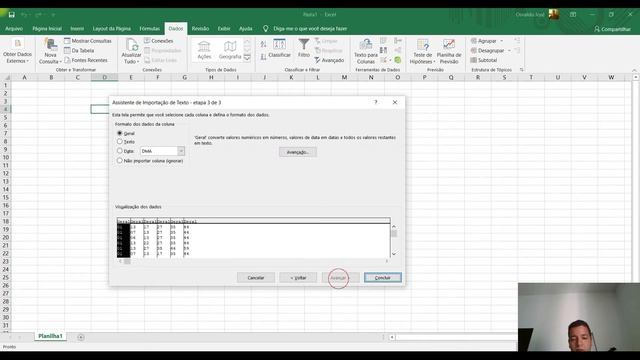Viewport: 640px width, 360px height.
Task: Click the Undo icon in quick access
Action: tap(24, 15)
